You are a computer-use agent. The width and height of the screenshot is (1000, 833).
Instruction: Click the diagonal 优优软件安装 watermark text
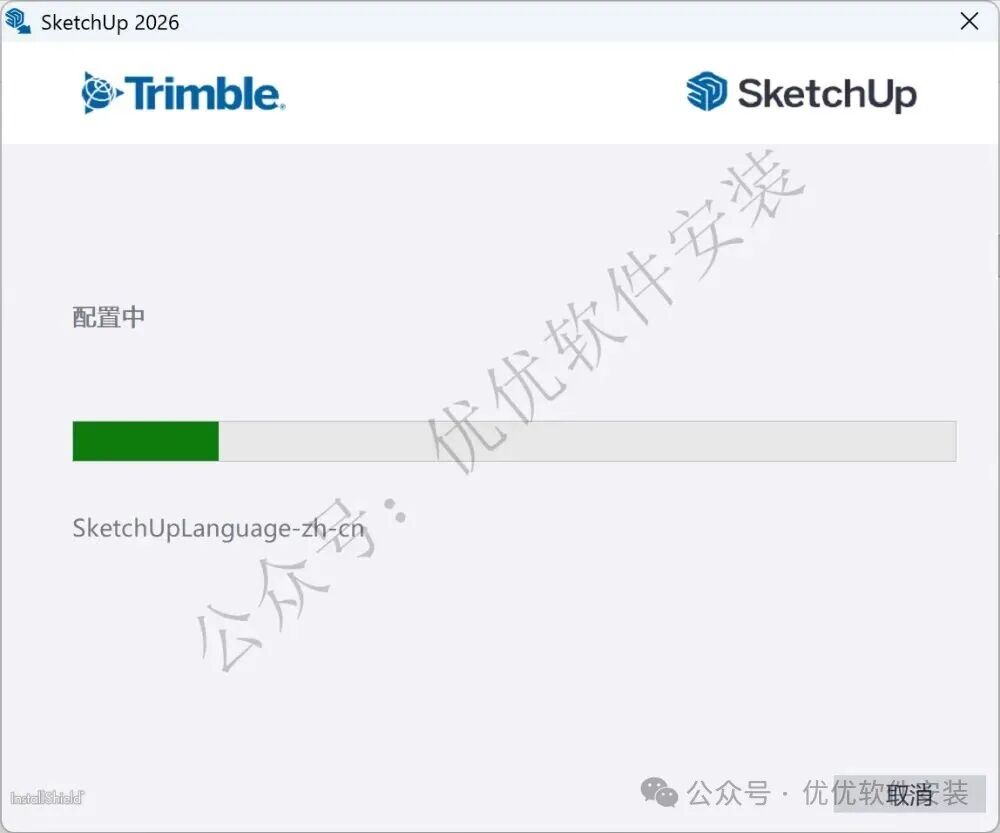[x=615, y=313]
